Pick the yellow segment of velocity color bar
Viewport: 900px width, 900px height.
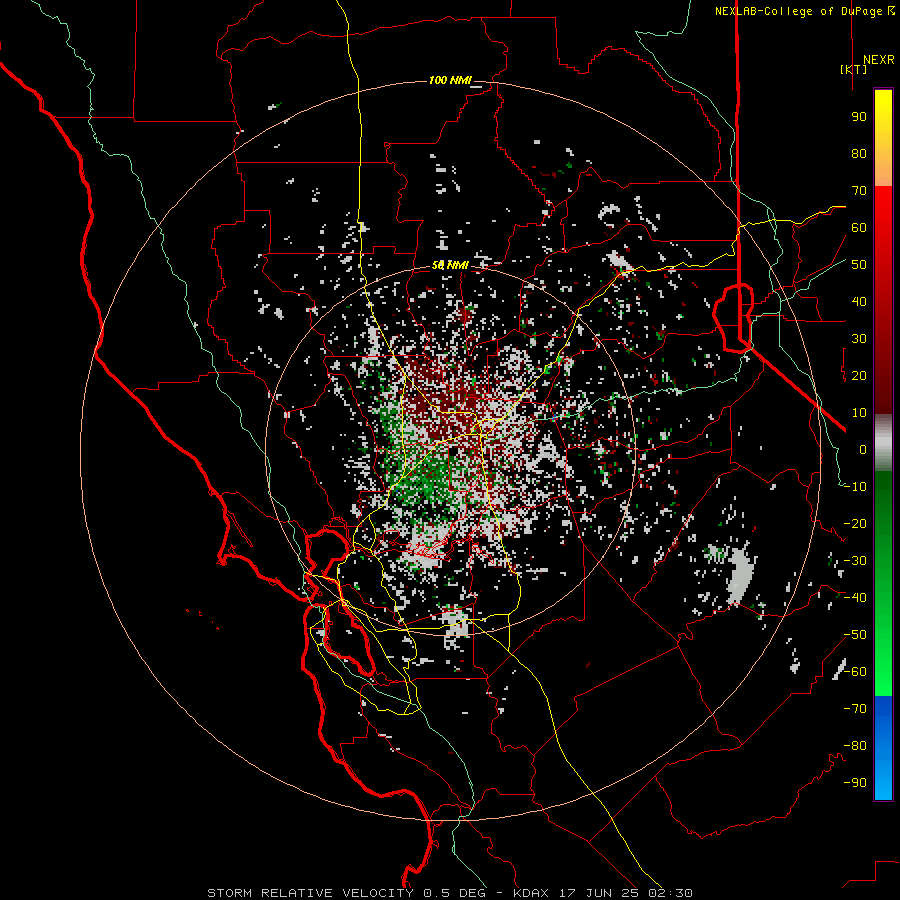pyautogui.click(x=883, y=138)
